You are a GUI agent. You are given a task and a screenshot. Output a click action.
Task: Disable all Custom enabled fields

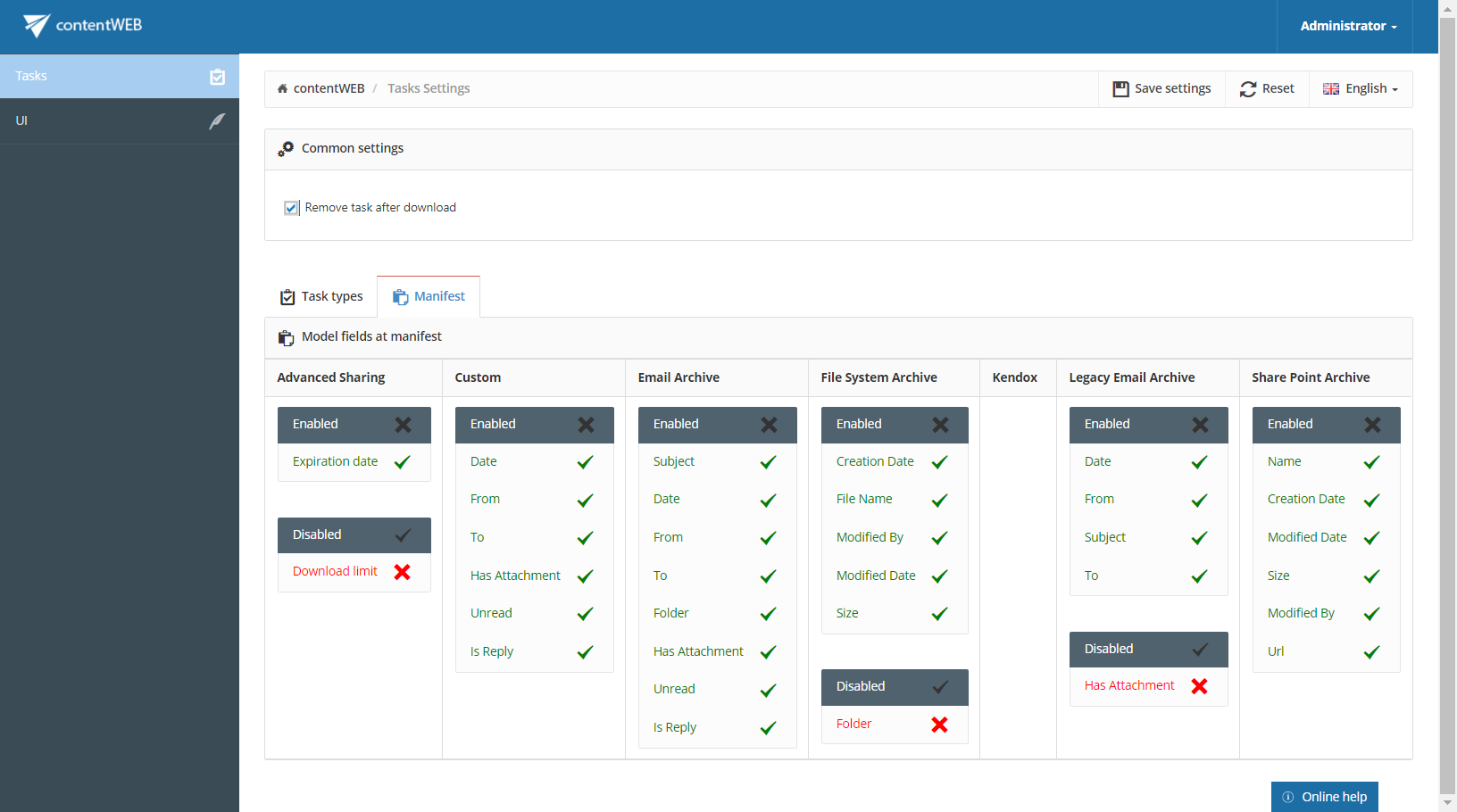coord(586,425)
